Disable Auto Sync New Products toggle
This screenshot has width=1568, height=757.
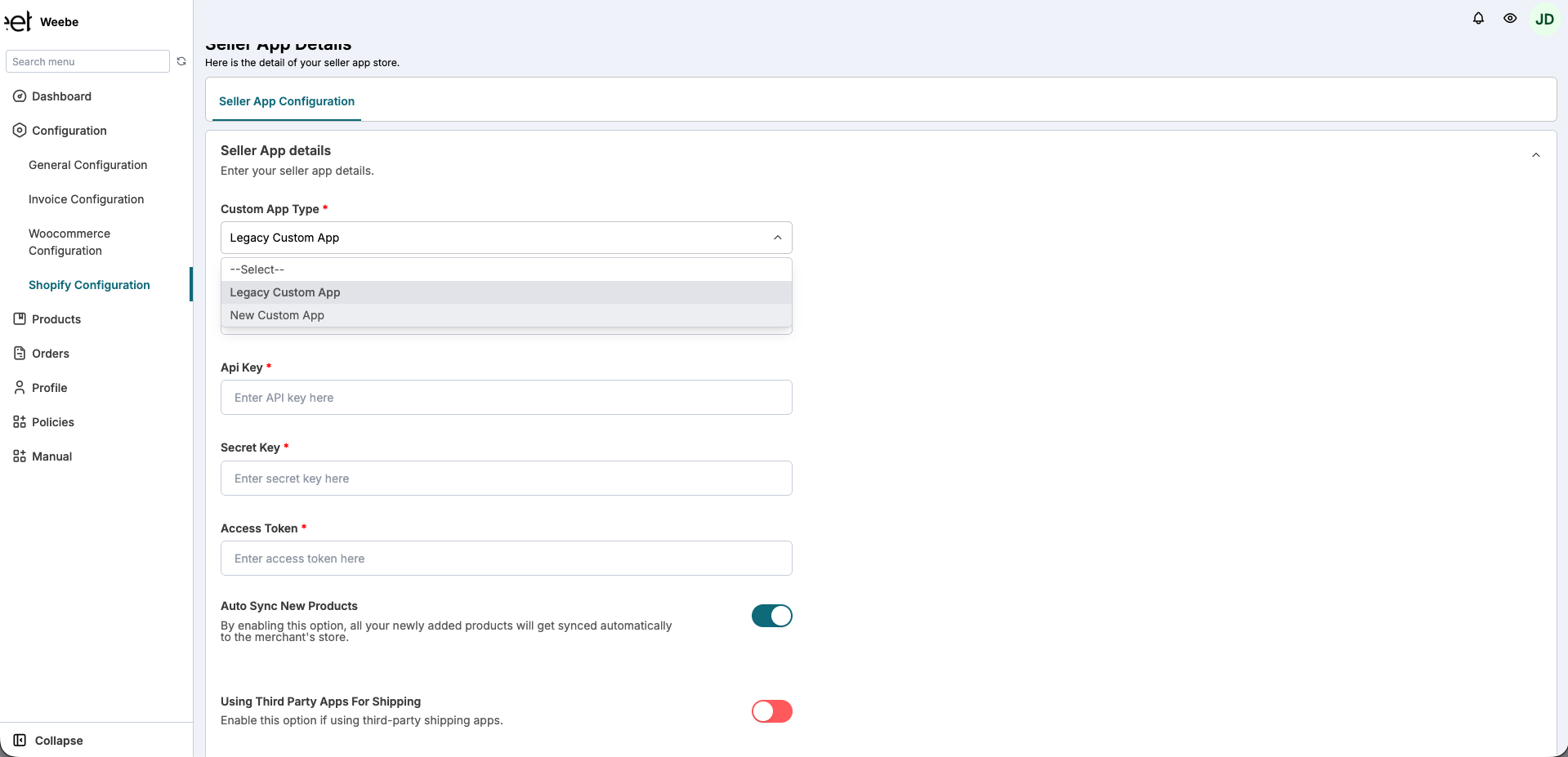tap(771, 616)
